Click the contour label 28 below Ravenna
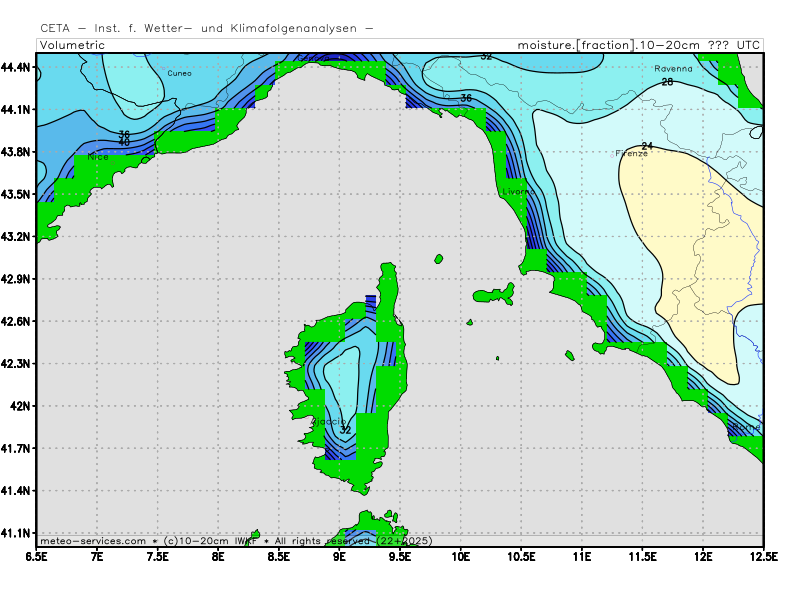The image size is (800, 600). pyautogui.click(x=667, y=82)
